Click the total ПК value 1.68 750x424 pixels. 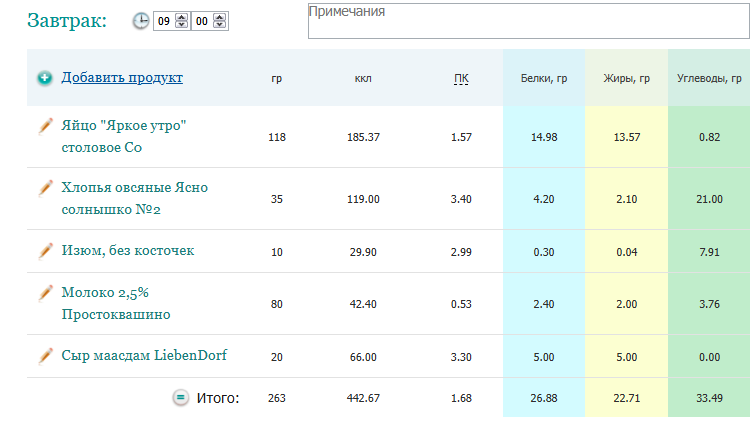tap(461, 398)
